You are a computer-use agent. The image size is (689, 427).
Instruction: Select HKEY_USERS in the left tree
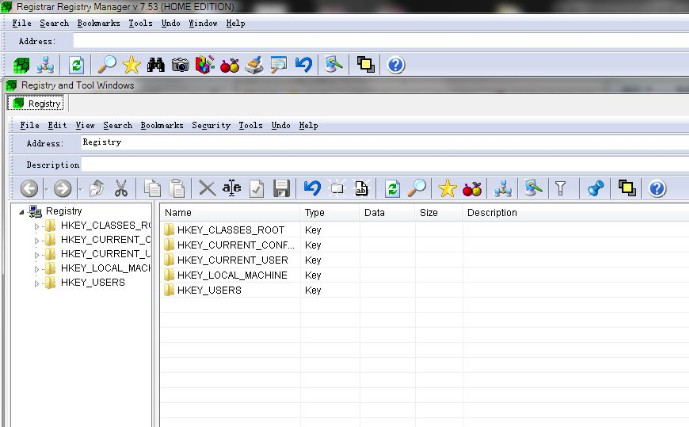(x=93, y=282)
